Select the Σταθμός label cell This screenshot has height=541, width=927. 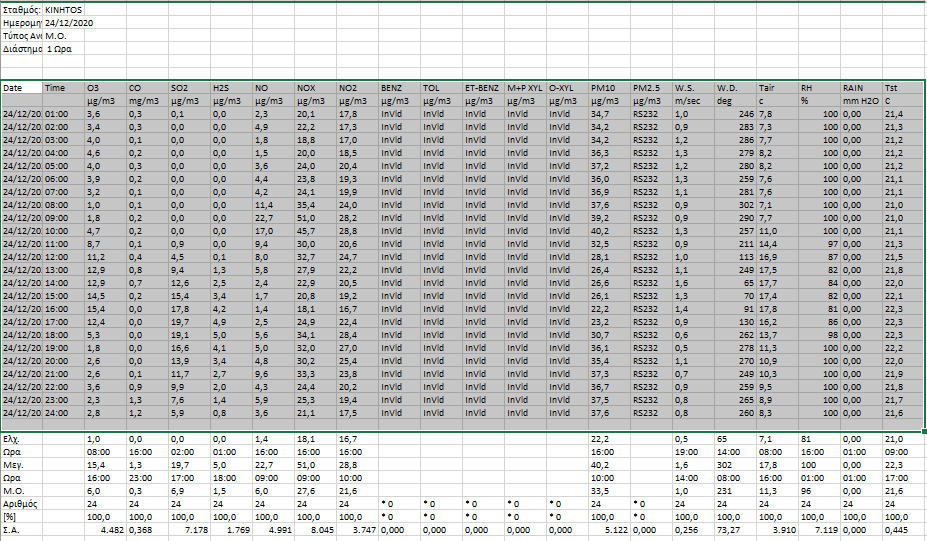point(22,9)
